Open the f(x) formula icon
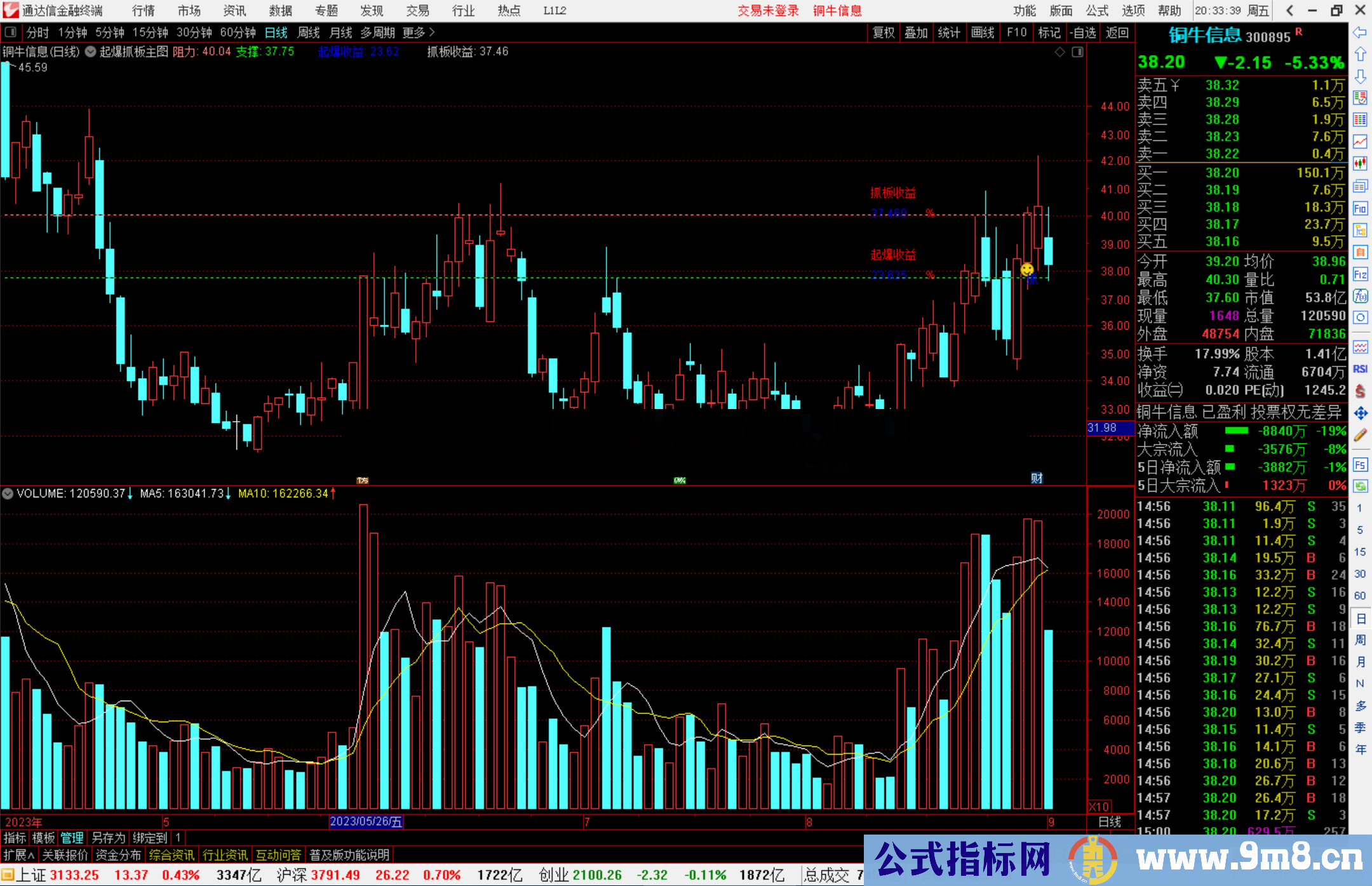 pos(1360,296)
